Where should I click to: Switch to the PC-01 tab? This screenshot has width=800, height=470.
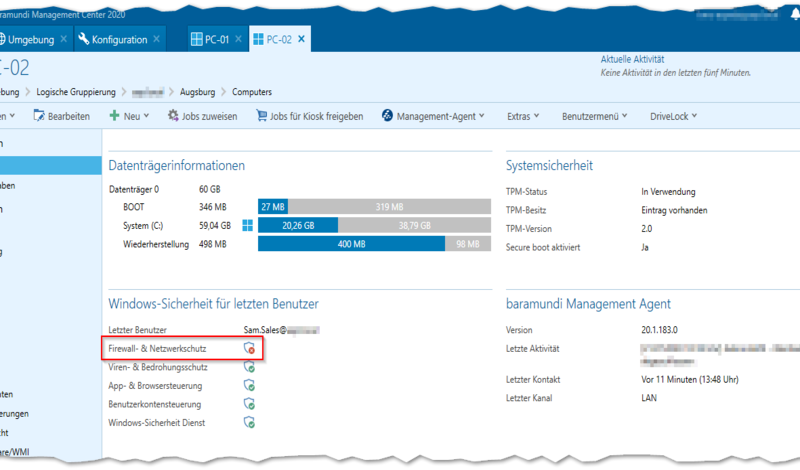[217, 39]
